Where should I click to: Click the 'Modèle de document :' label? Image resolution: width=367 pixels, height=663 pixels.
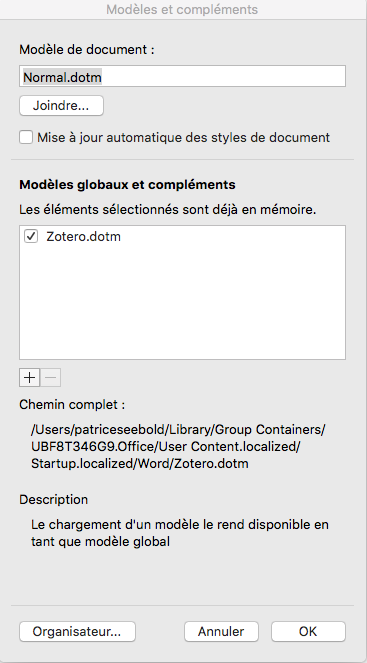[87, 49]
